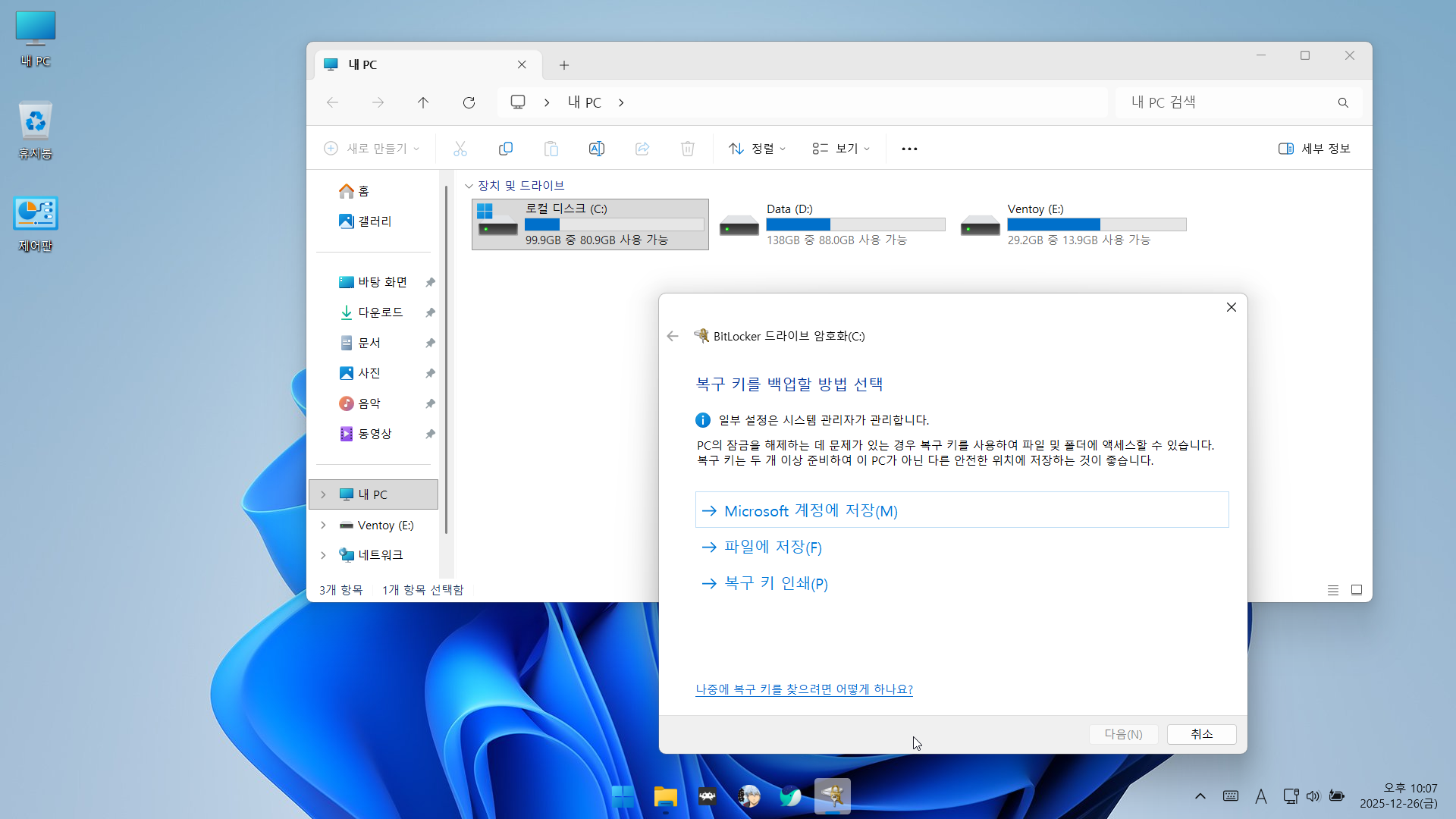Viewport: 1456px width, 819px height.
Task: Switch to details list view in status bar
Action: click(1333, 590)
